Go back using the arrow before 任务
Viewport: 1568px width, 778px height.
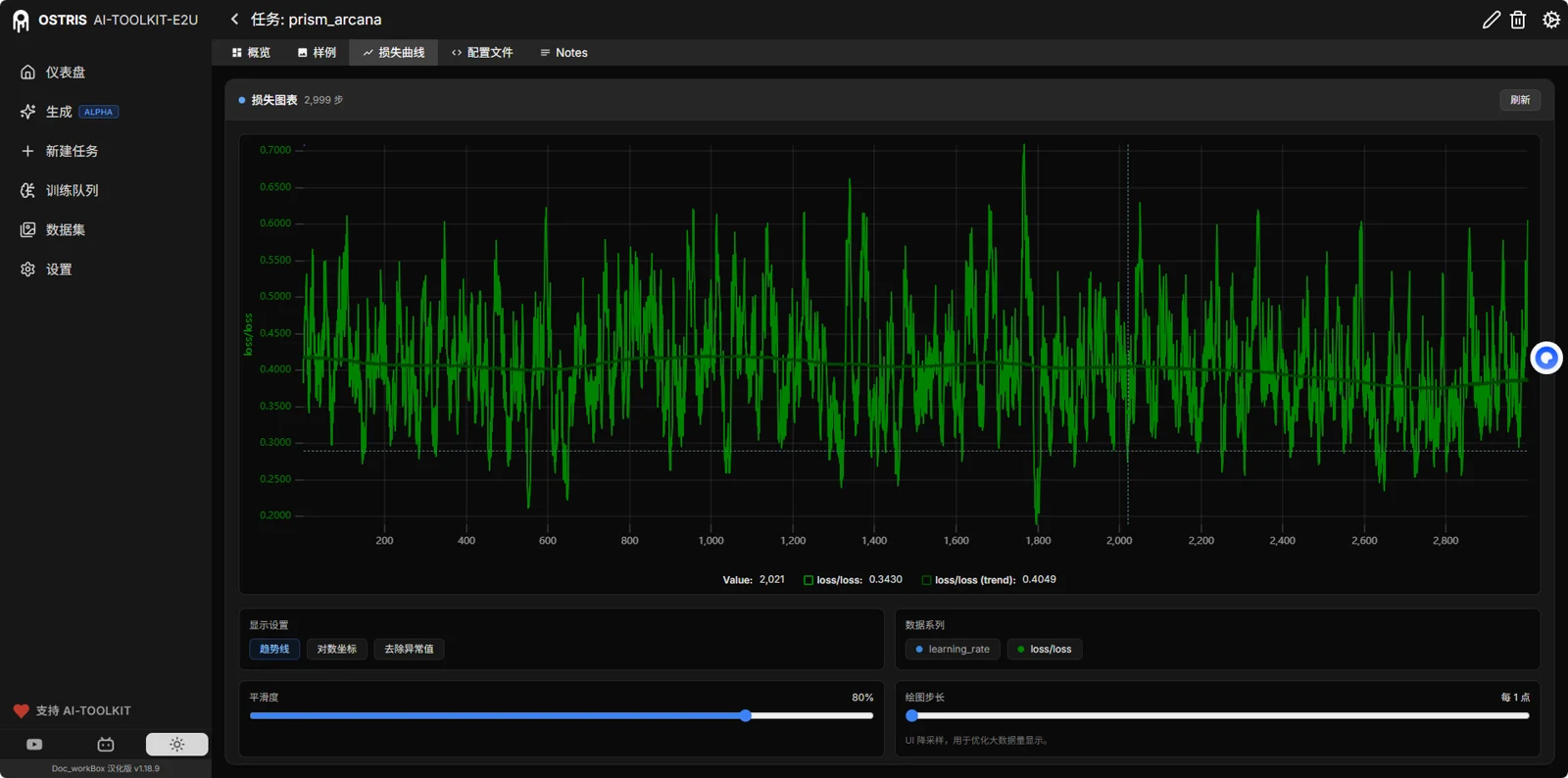point(234,20)
